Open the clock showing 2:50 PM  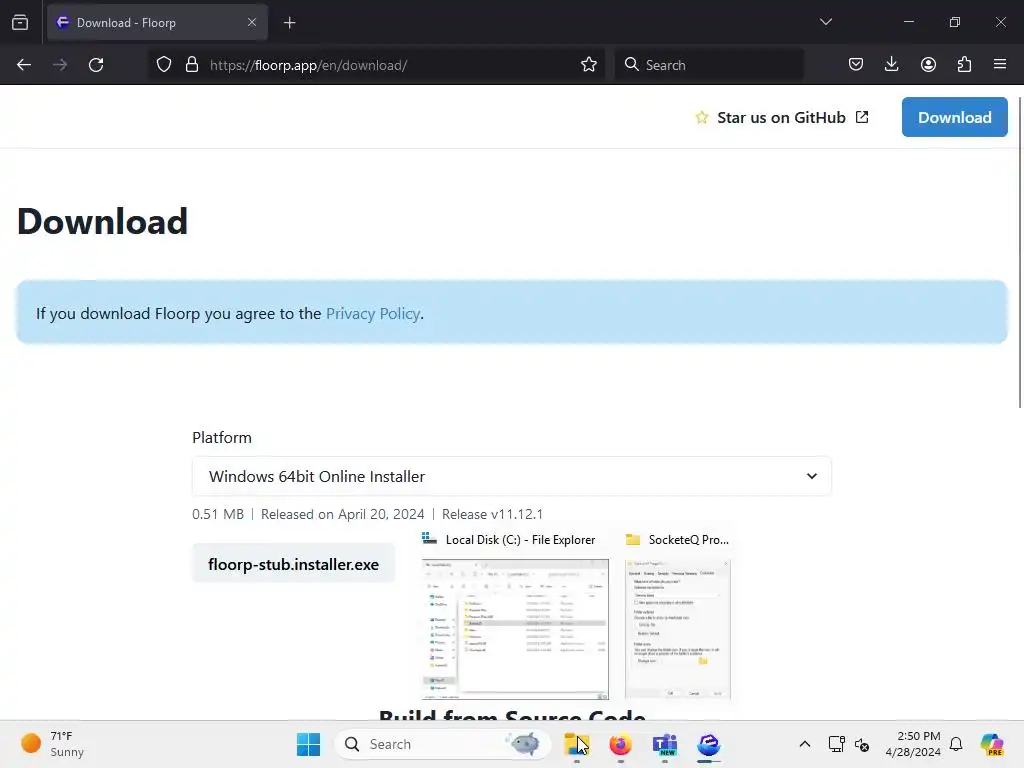tap(913, 744)
